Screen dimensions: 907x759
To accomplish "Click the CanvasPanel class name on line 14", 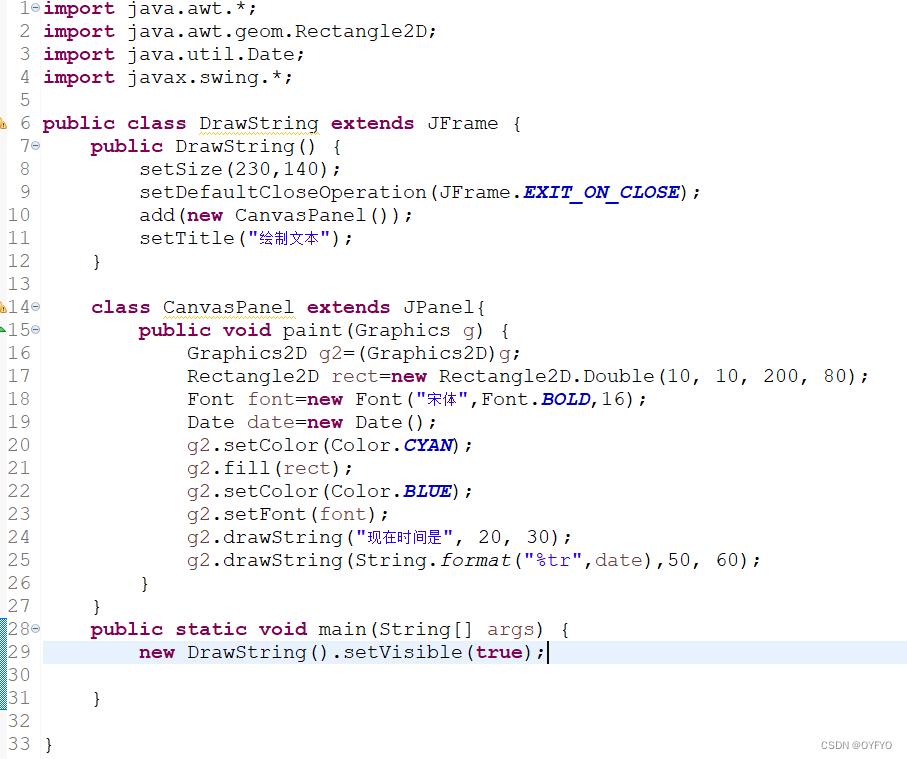I will 228,308.
